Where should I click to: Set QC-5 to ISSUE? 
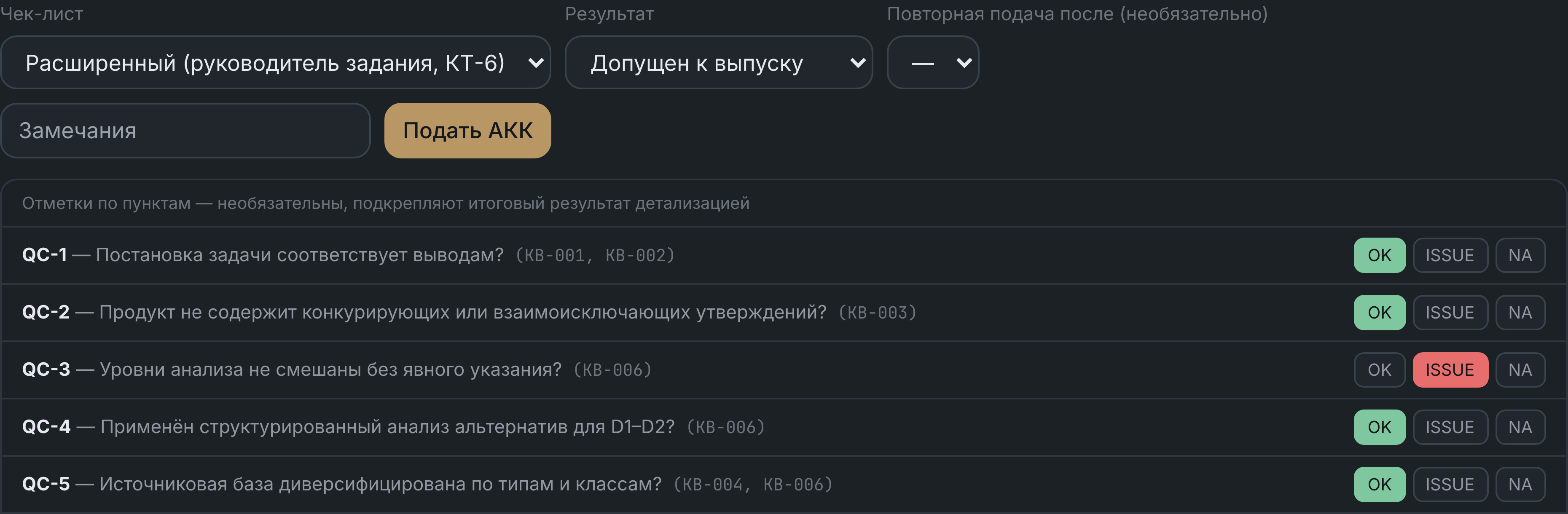click(x=1450, y=484)
